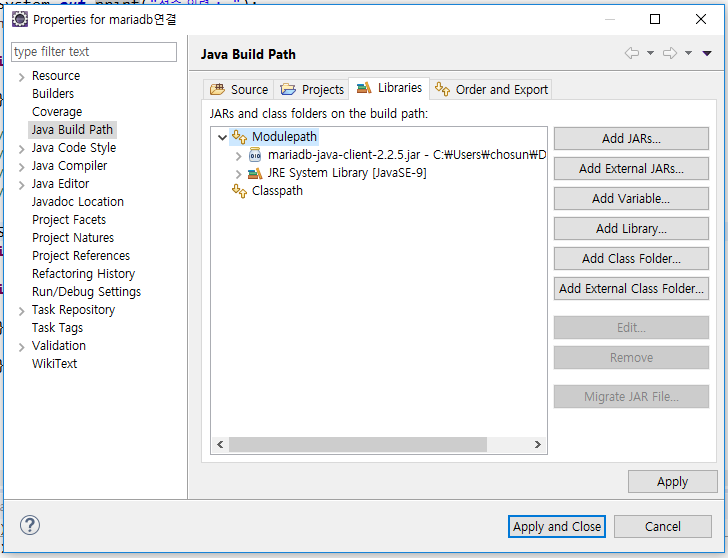Viewport: 728px width, 558px height.
Task: Select Project Natures page
Action: [73, 238]
